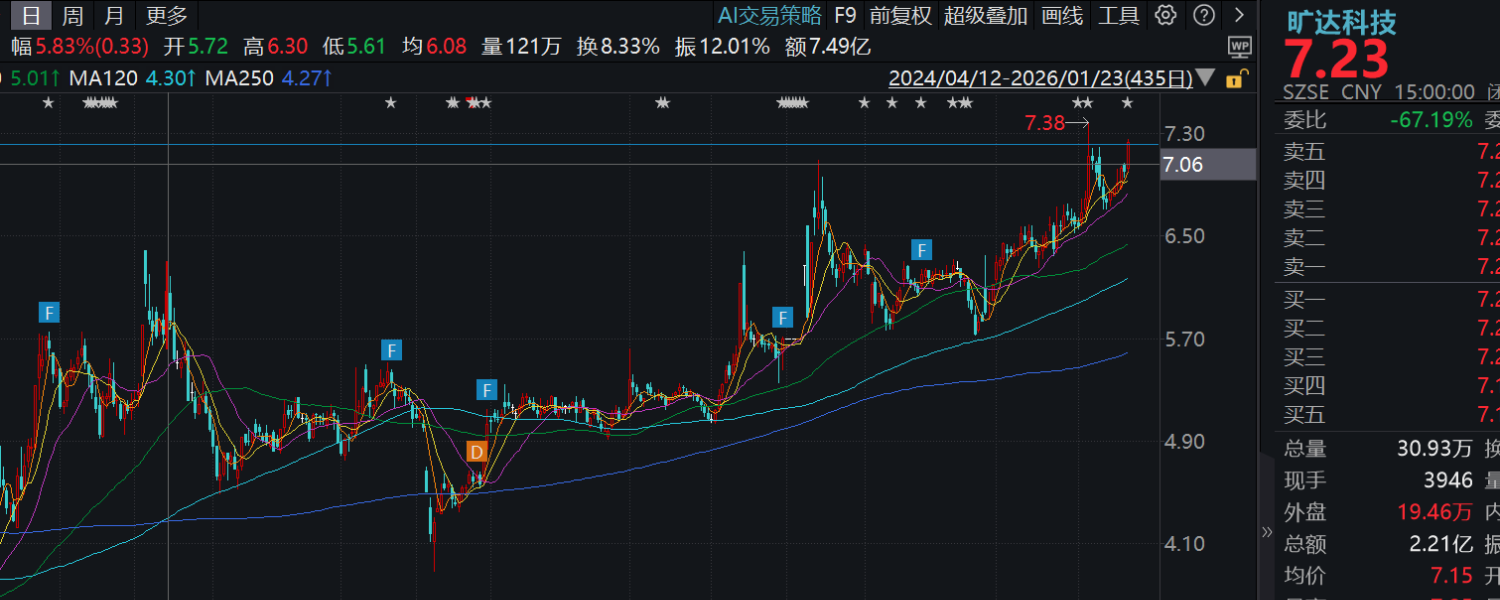
Task: Click the star above the 7.38 high
Action: (1082, 103)
